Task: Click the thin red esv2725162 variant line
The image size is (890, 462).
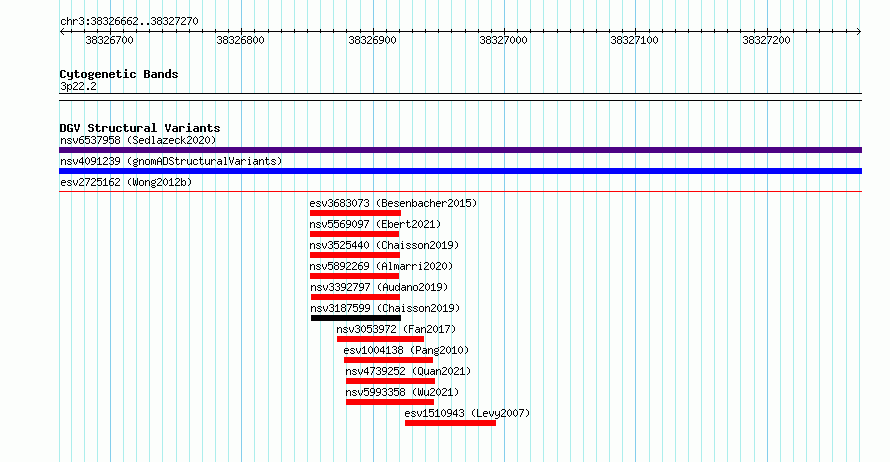Action: 460,191
